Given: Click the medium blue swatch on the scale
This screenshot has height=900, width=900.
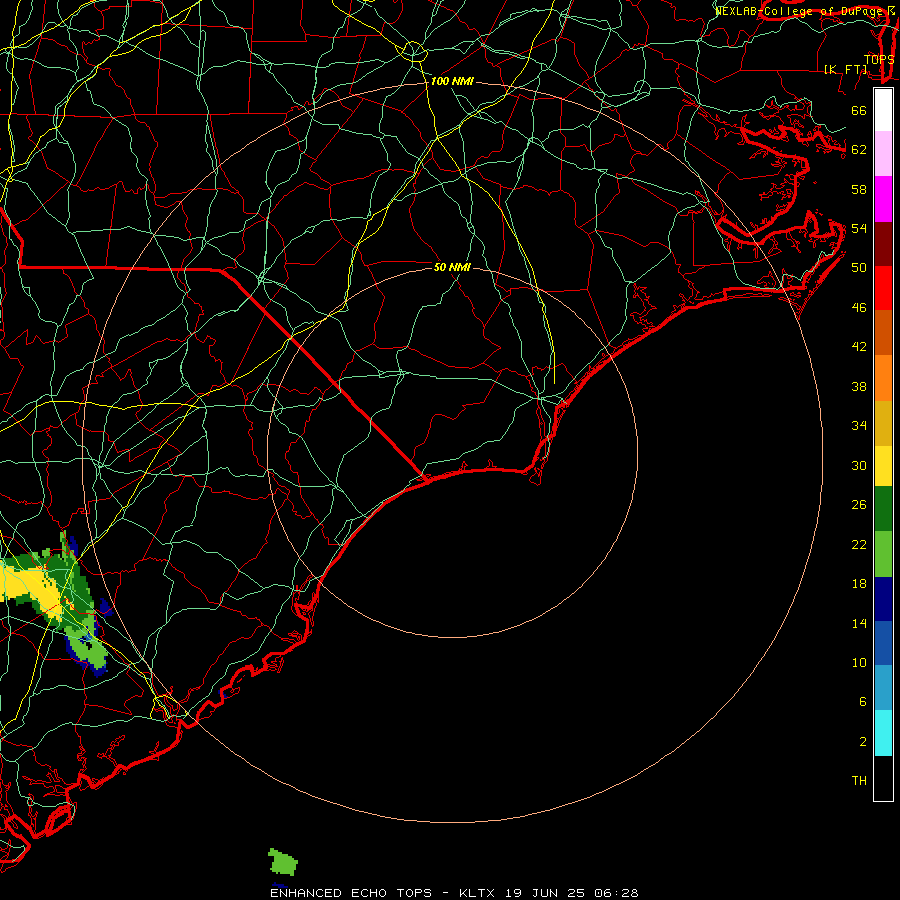Looking at the screenshot, I should [x=883, y=643].
